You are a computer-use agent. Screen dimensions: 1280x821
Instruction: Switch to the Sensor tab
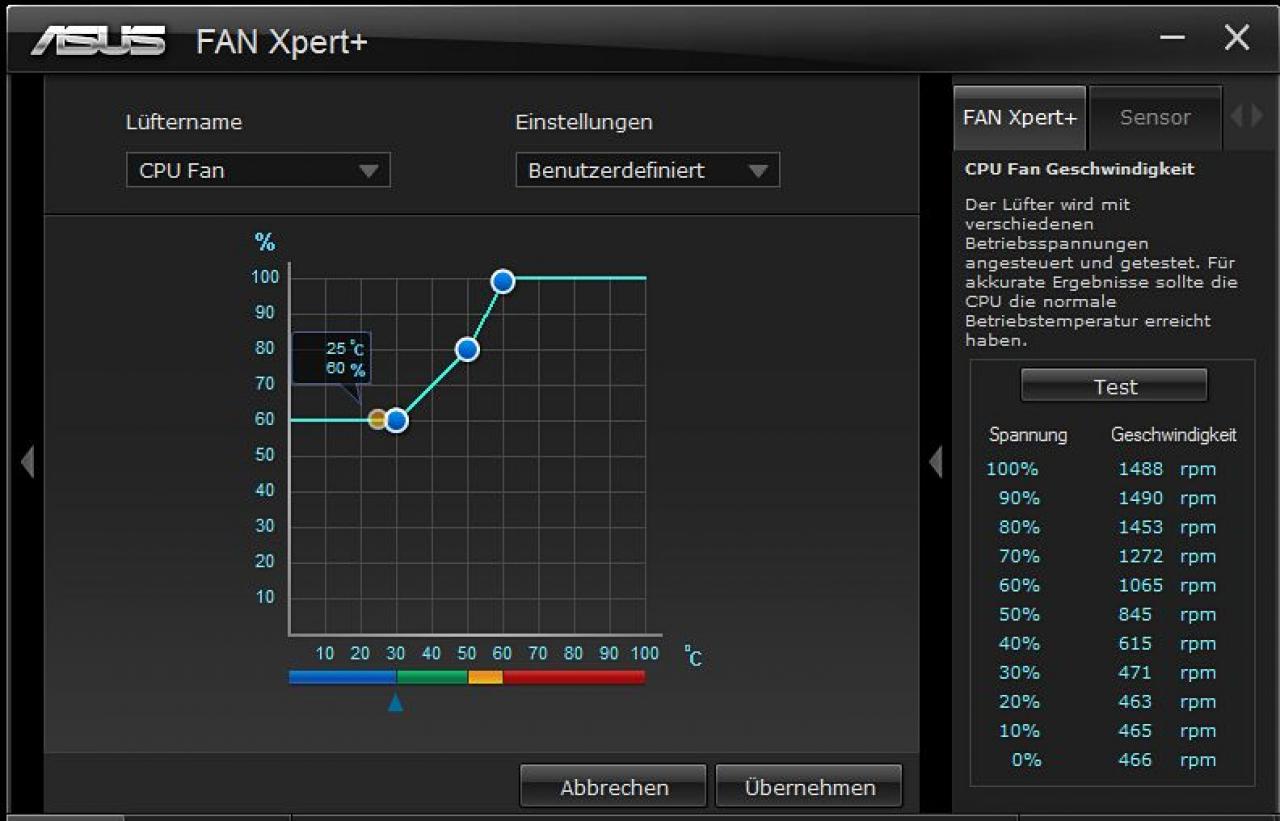[x=1155, y=118]
